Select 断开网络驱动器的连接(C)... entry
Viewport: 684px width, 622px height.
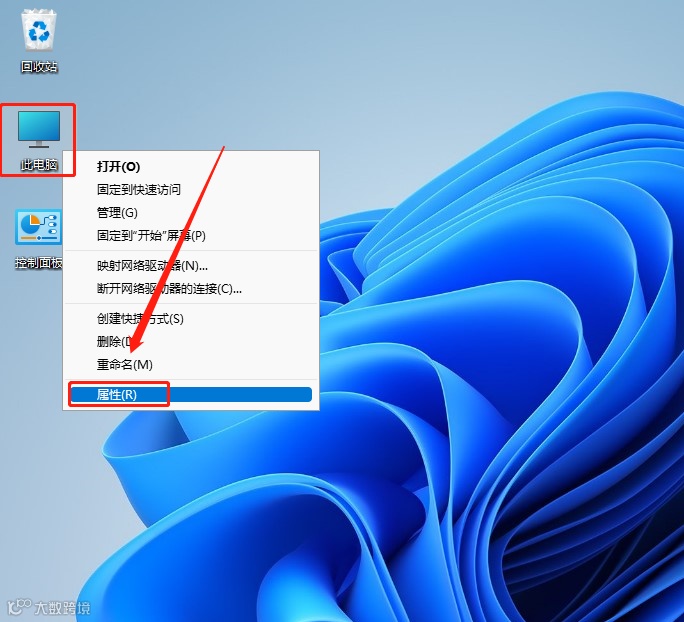point(191,288)
